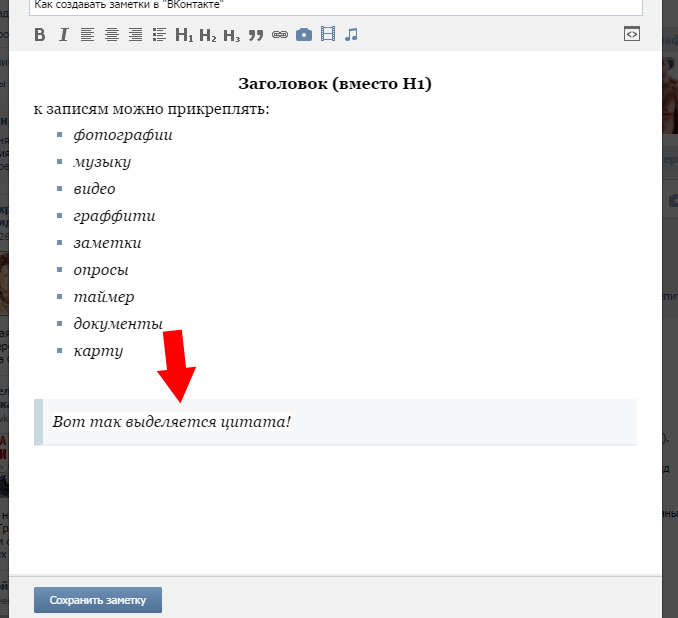The height and width of the screenshot is (618, 678).
Task: Save the note with Сохранить заметку
Action: (98, 600)
